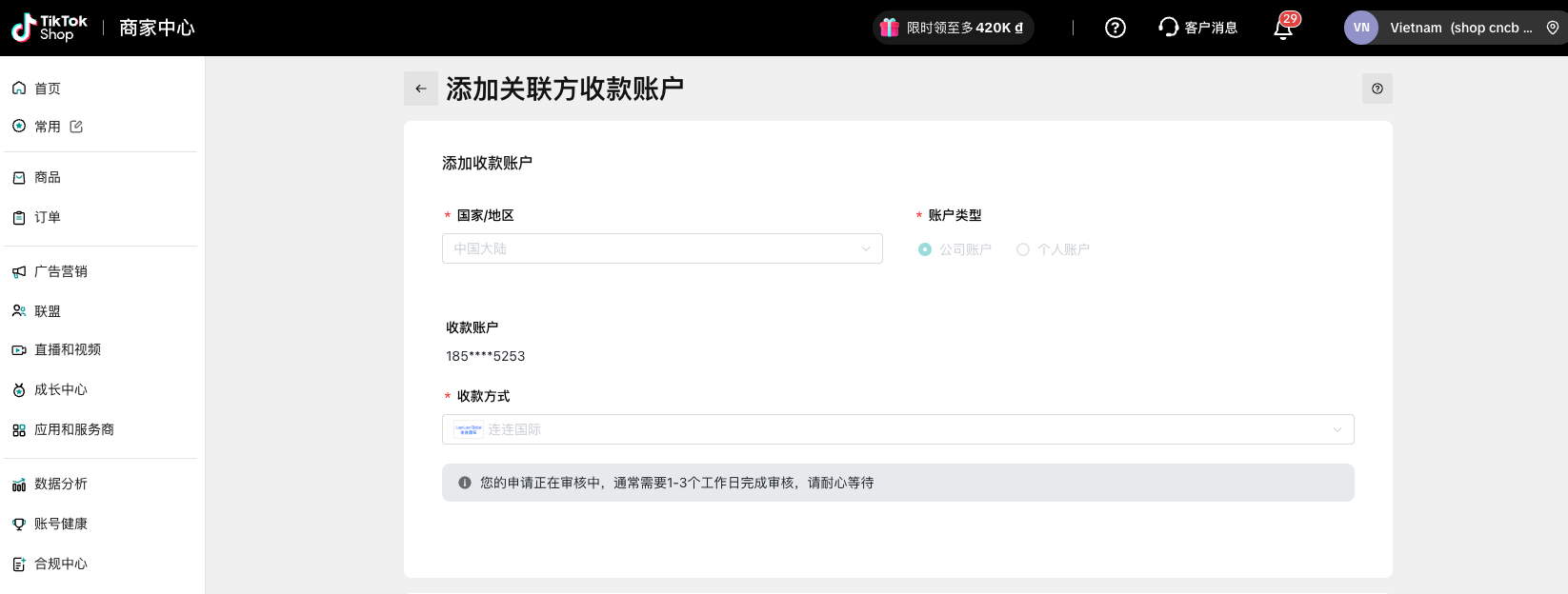This screenshot has height=594, width=1568.
Task: Open 数据分析 in the sidebar
Action: click(x=61, y=484)
